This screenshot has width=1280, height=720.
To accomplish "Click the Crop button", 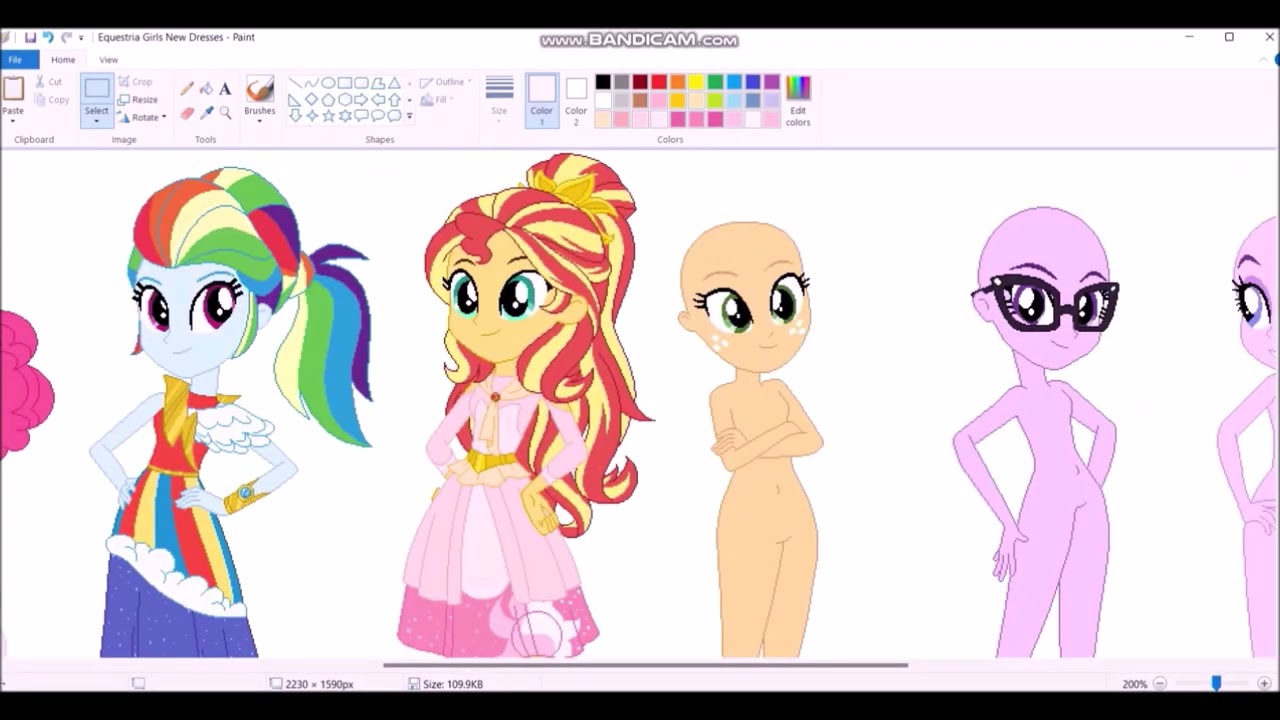I will [x=135, y=82].
